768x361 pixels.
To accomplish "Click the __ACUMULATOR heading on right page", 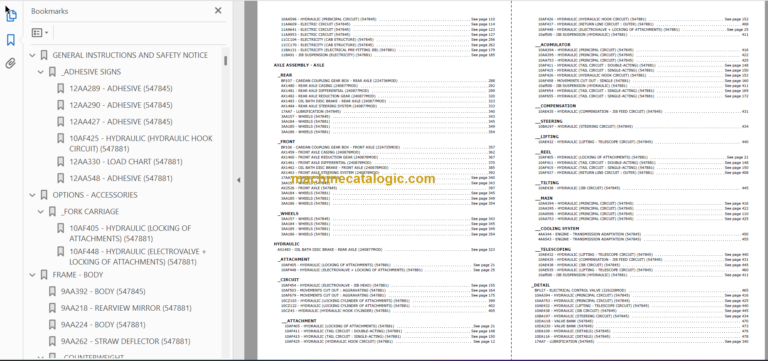I will pyautogui.click(x=552, y=45).
